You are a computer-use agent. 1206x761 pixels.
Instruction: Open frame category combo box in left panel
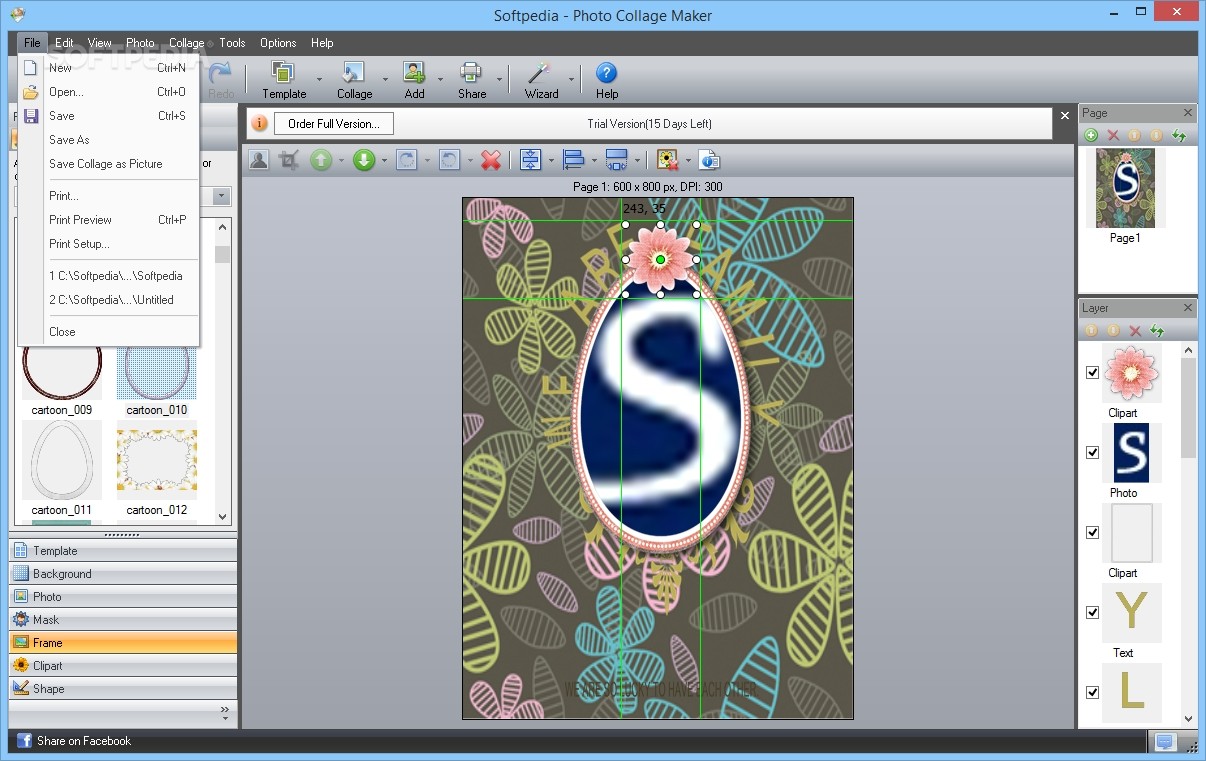pos(222,196)
